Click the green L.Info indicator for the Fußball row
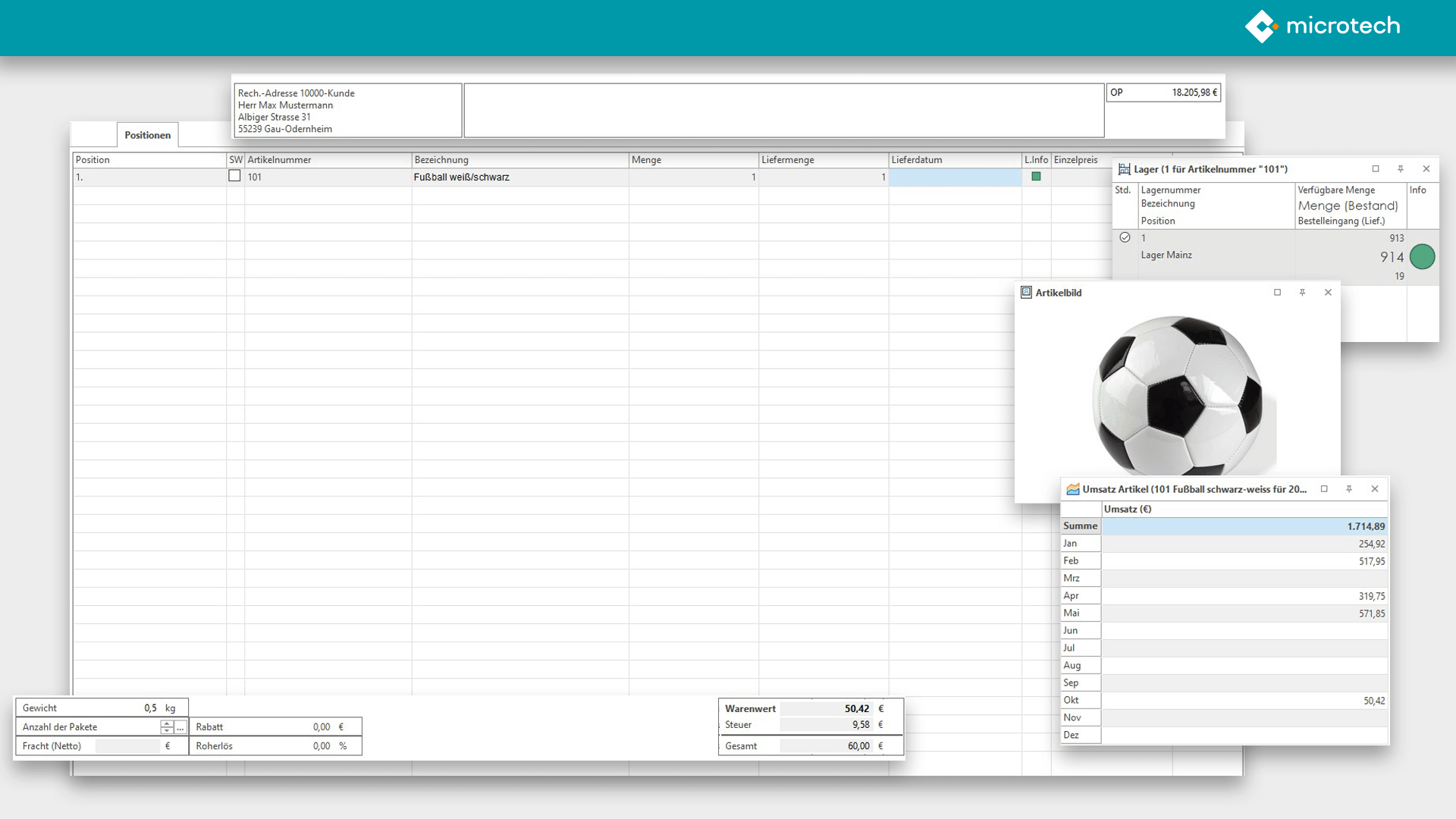 point(1036,176)
